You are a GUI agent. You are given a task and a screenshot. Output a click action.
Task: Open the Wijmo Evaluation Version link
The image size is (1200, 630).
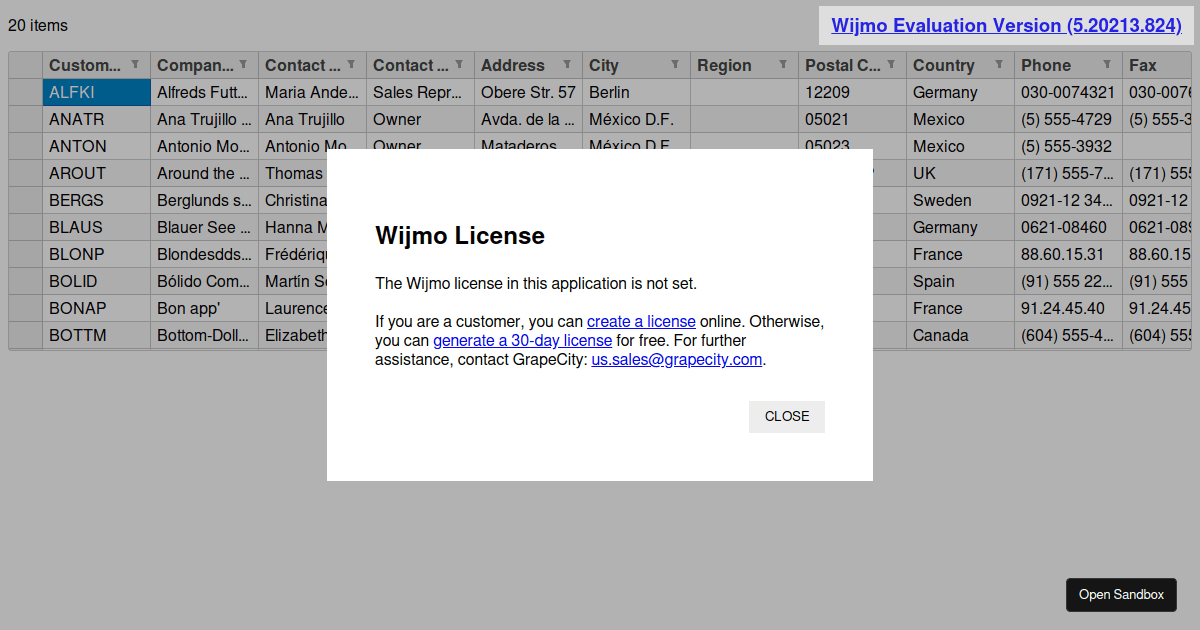point(1006,25)
